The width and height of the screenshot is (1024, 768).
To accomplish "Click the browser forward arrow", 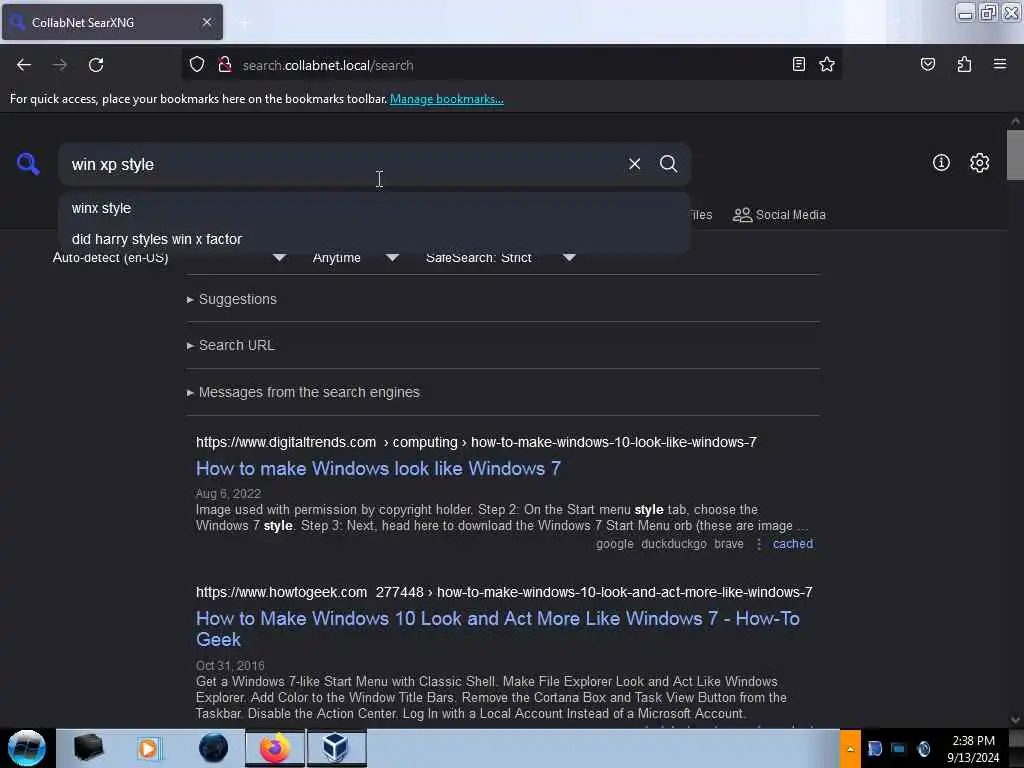I will pyautogui.click(x=60, y=65).
